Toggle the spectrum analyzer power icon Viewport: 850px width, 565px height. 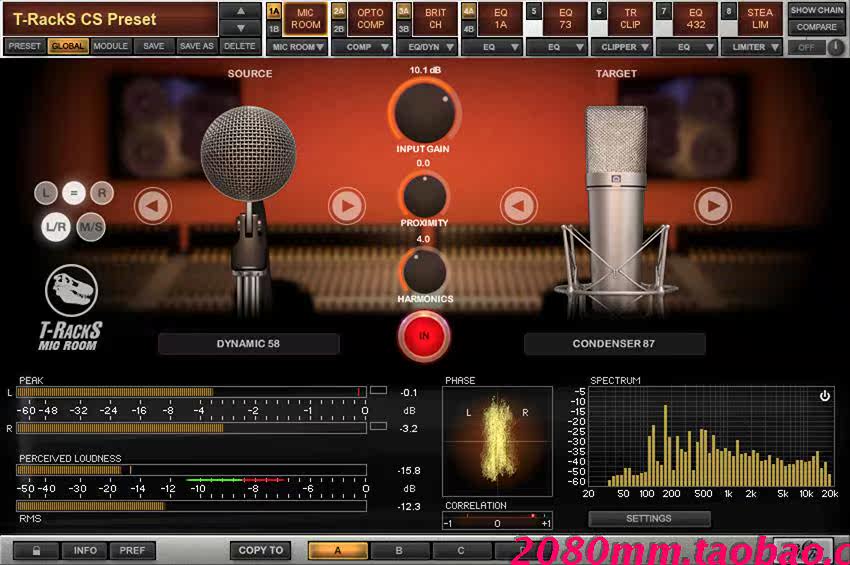point(825,396)
